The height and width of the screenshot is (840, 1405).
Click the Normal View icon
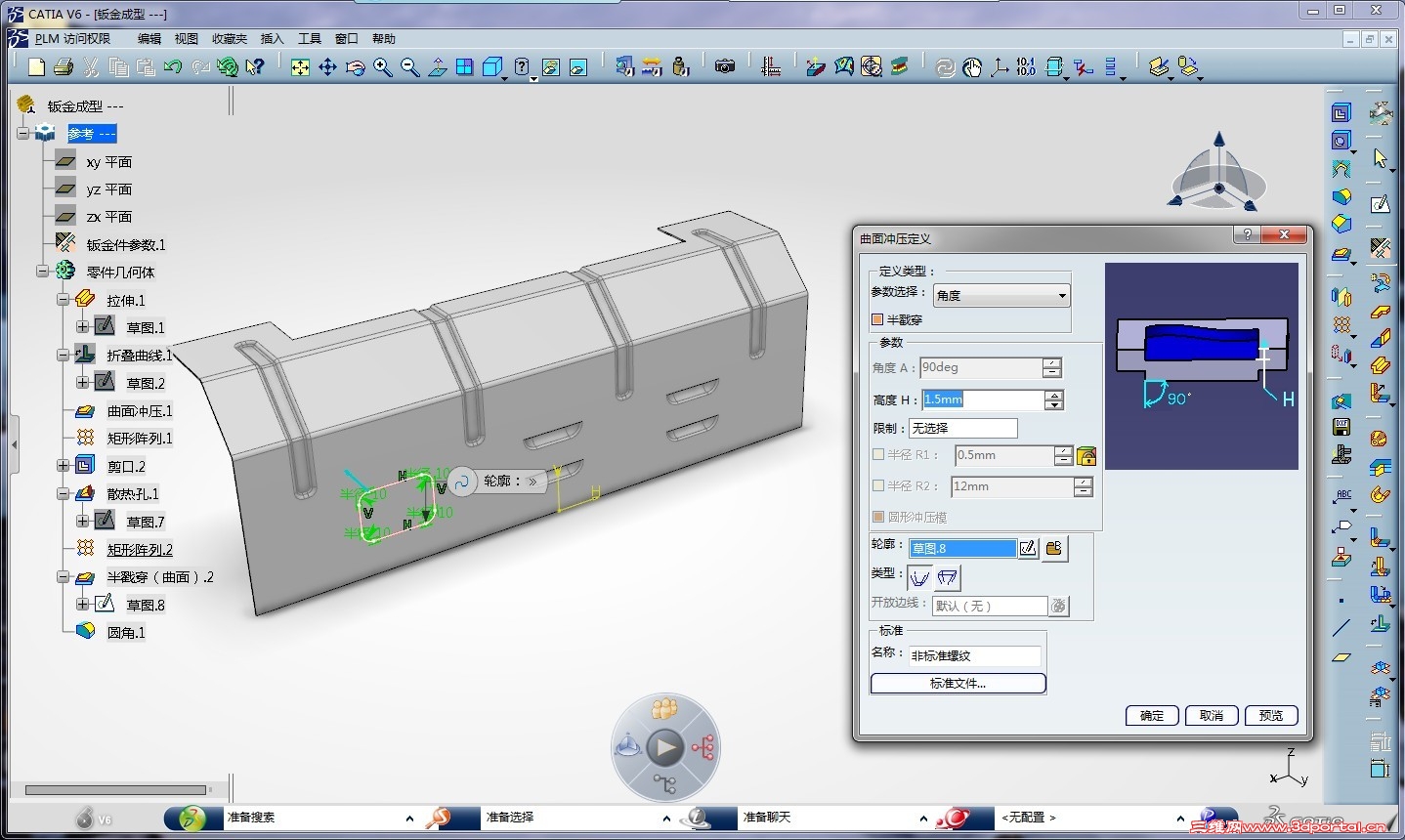coord(438,66)
